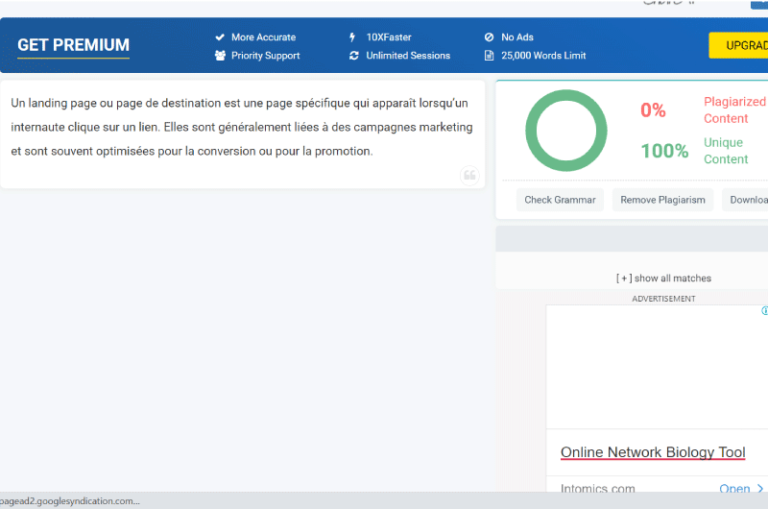This screenshot has width=768, height=509.
Task: Open the GET PREMIUM heading link
Action: click(x=73, y=45)
